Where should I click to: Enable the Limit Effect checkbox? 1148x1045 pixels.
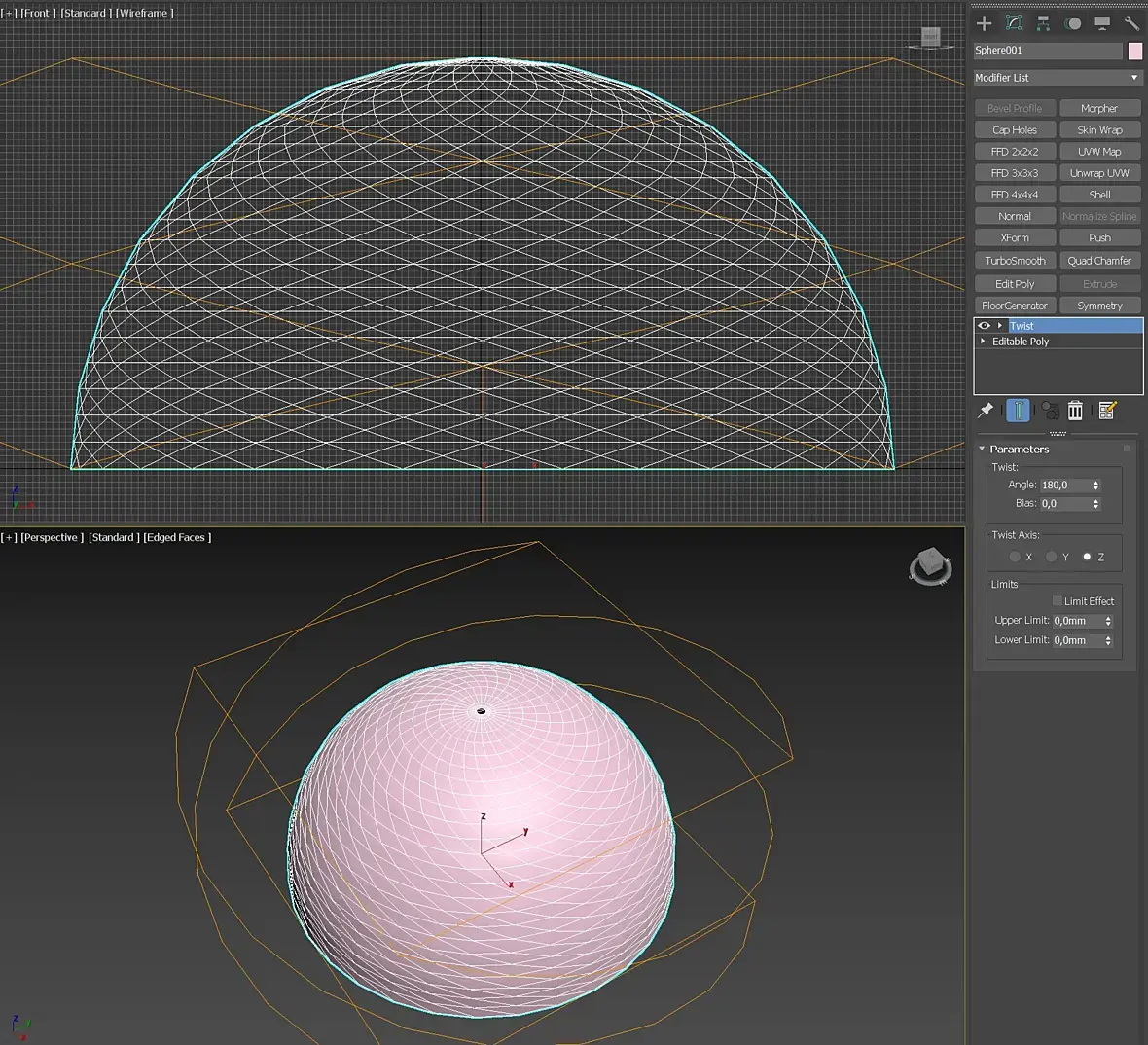pos(1058,601)
